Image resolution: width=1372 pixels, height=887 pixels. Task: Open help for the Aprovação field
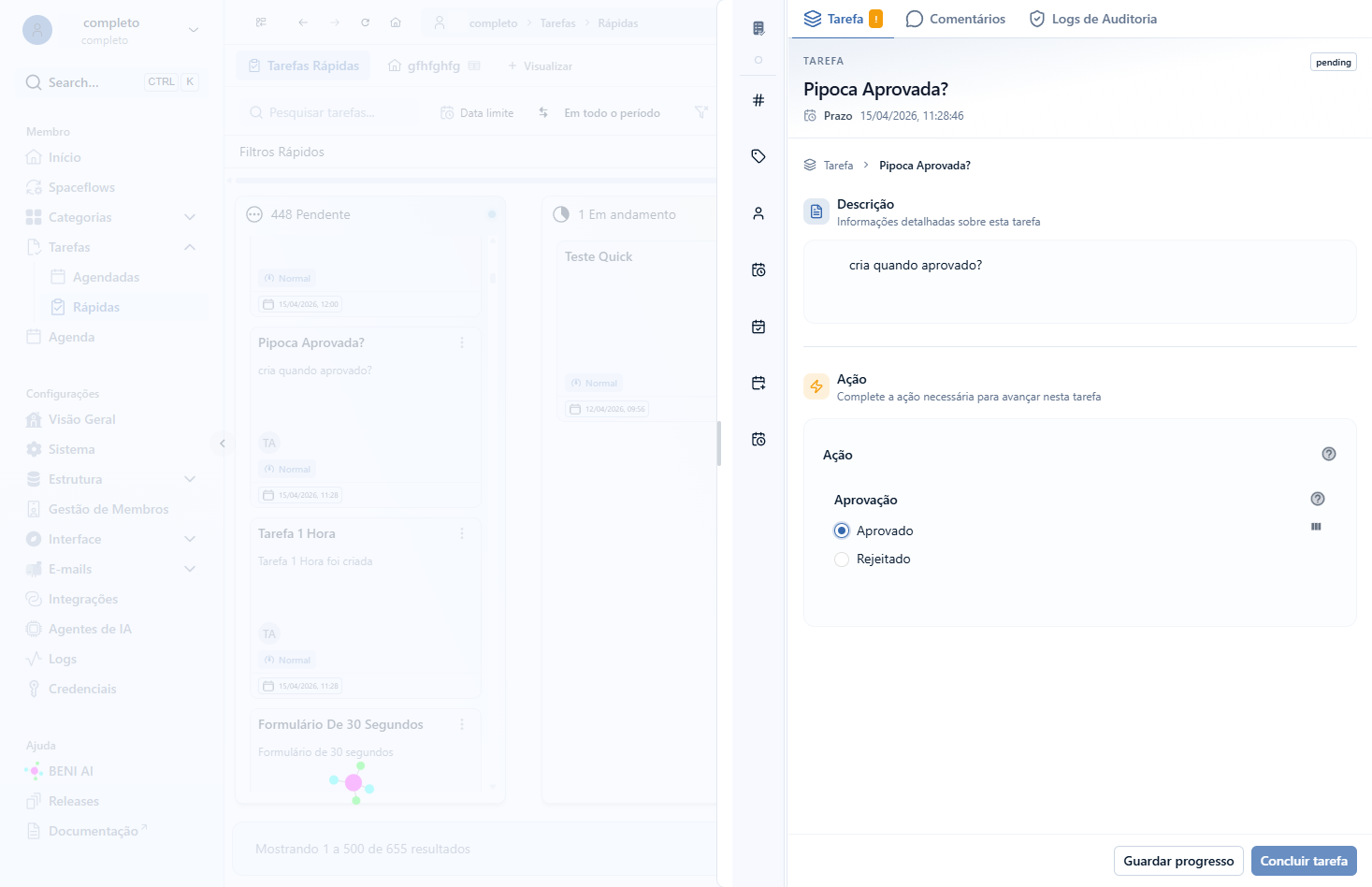[x=1318, y=499]
